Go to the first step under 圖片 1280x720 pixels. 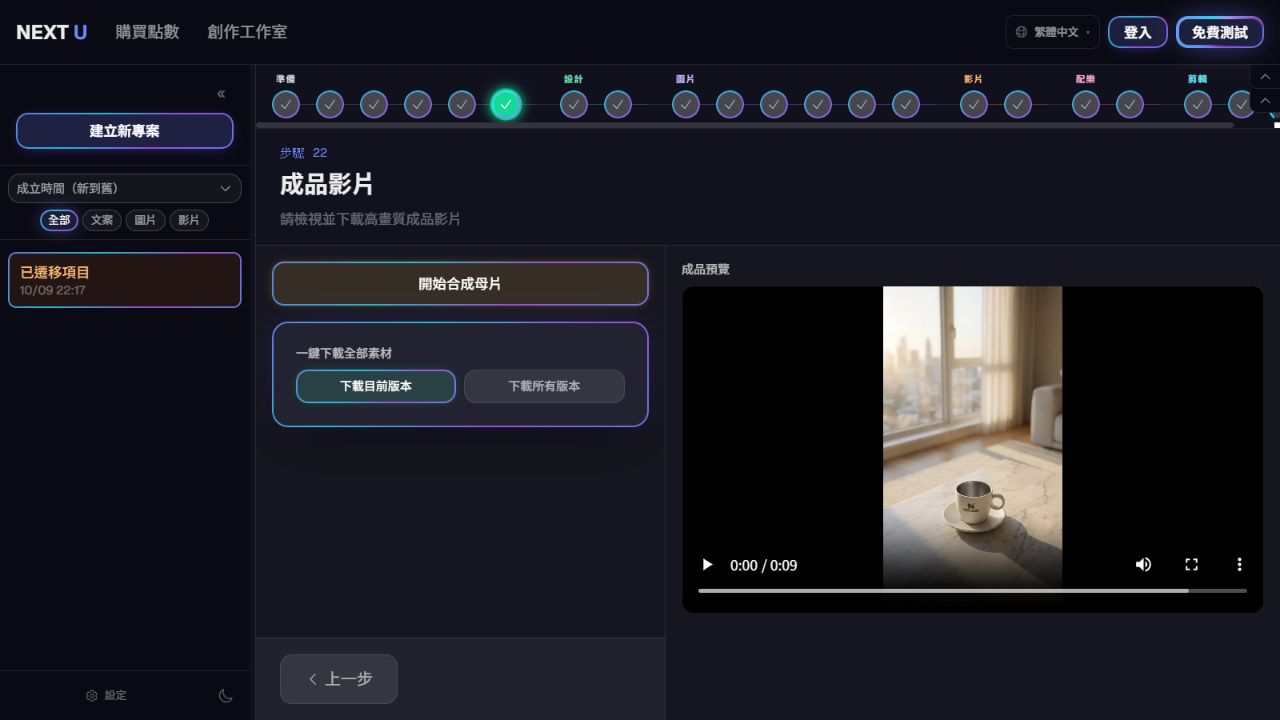[x=686, y=104]
